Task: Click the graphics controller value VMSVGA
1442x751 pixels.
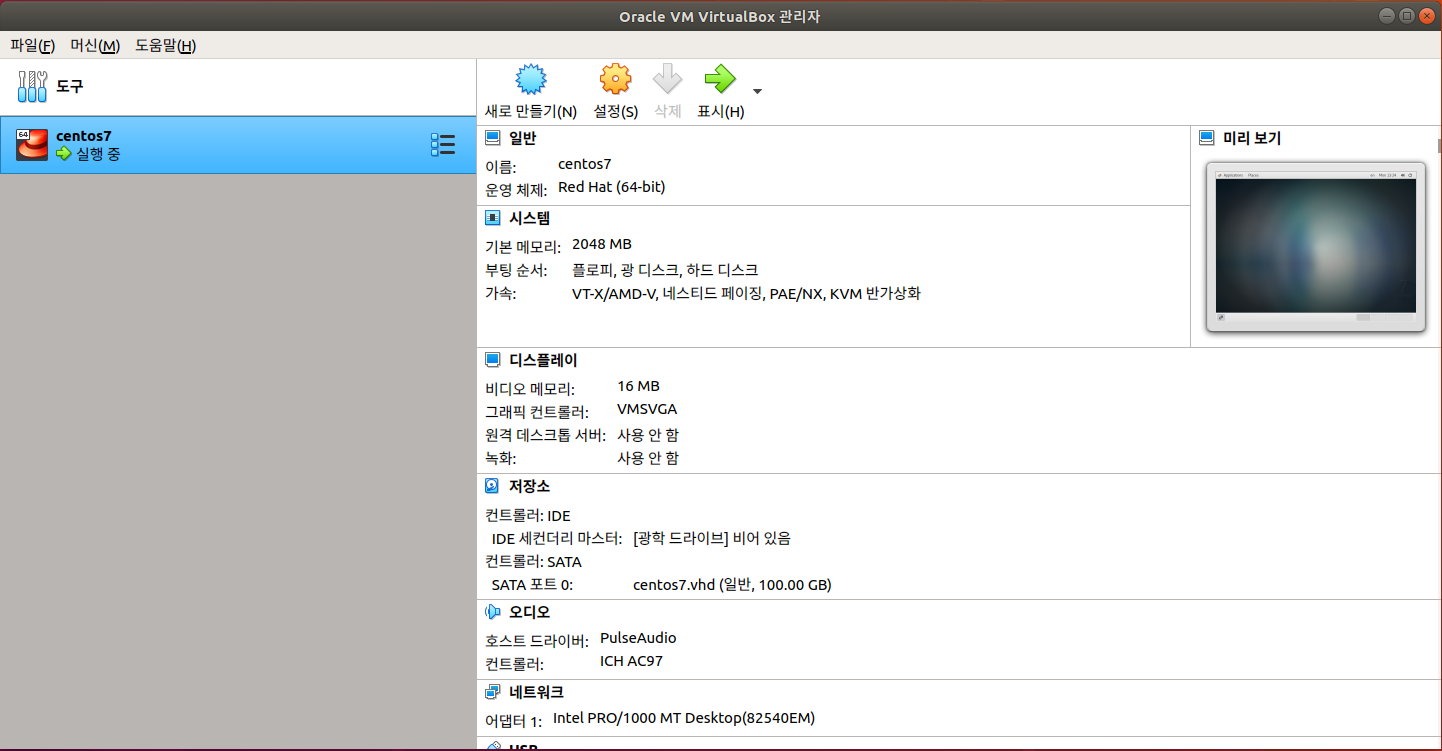Action: pyautogui.click(x=647, y=410)
